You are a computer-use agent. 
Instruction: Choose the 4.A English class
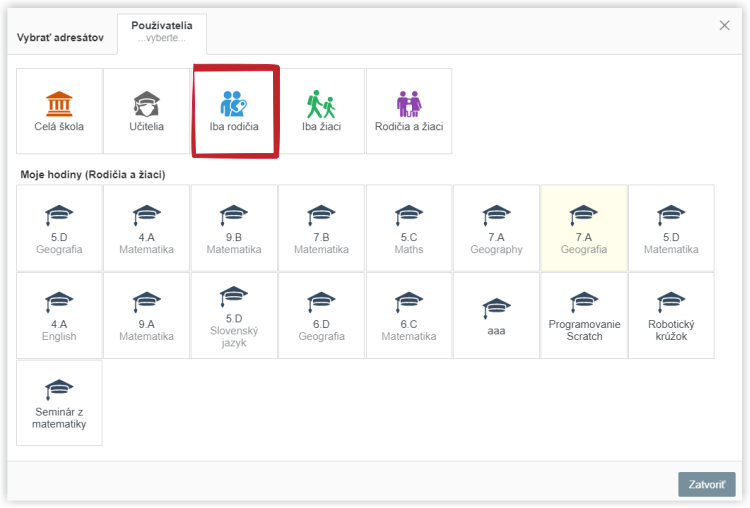click(x=59, y=315)
